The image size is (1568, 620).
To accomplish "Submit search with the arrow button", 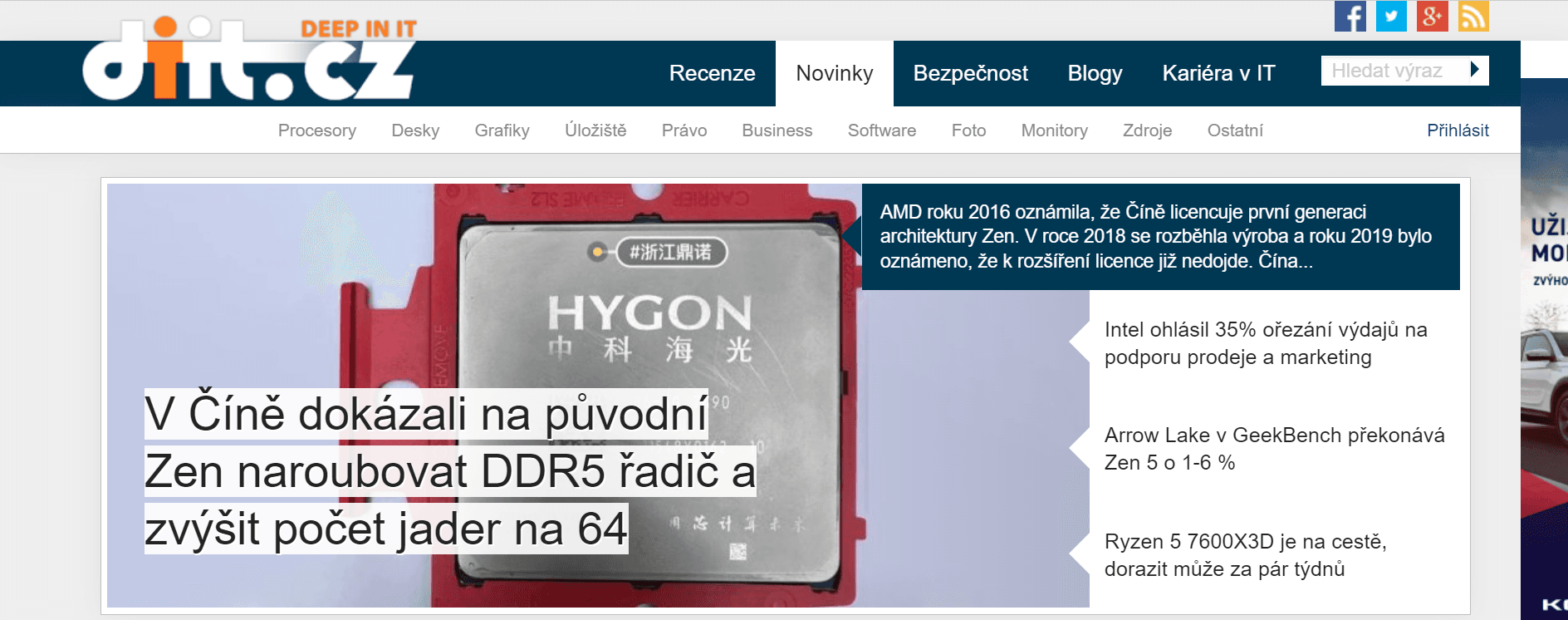I will coord(1475,70).
